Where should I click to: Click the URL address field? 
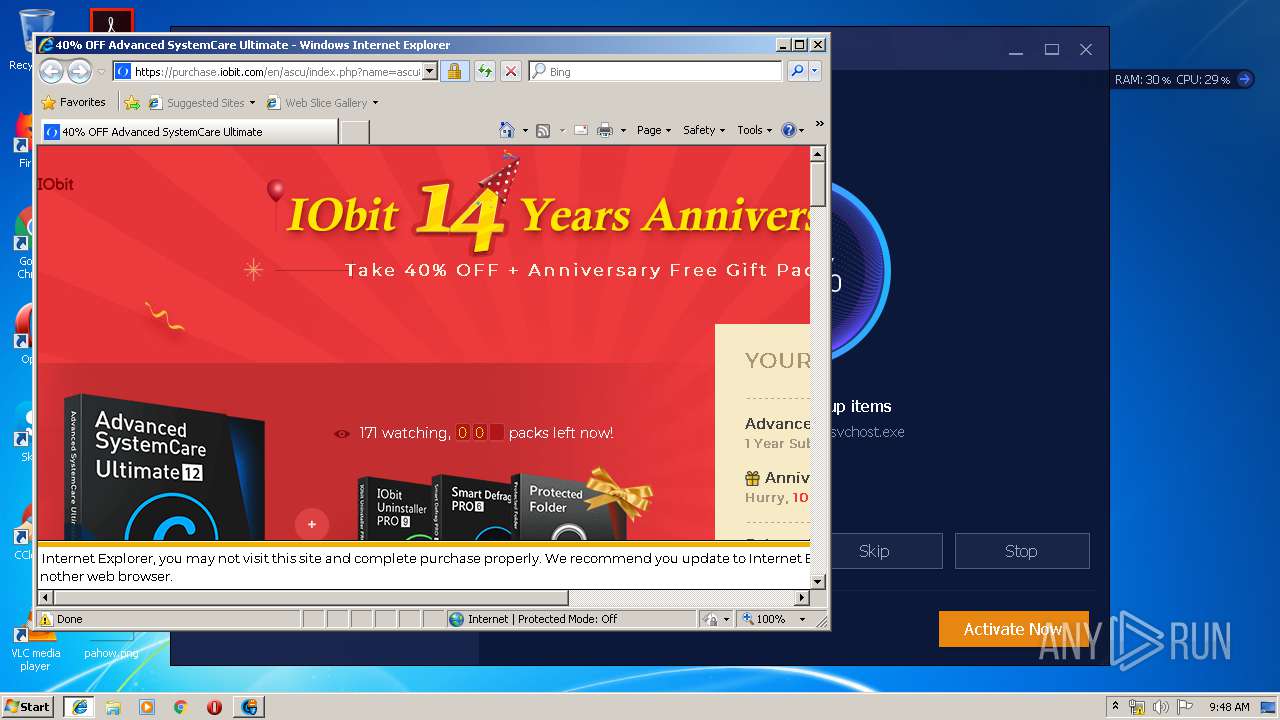(277, 71)
